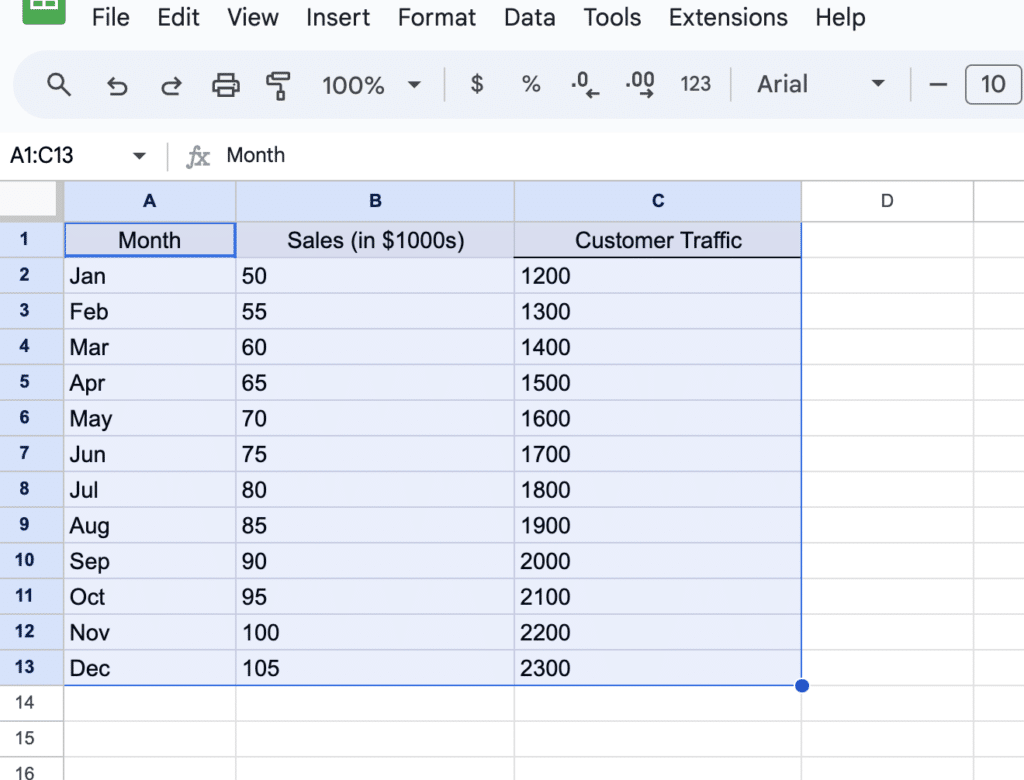Undo the last action
This screenshot has width=1024, height=780.
[117, 85]
